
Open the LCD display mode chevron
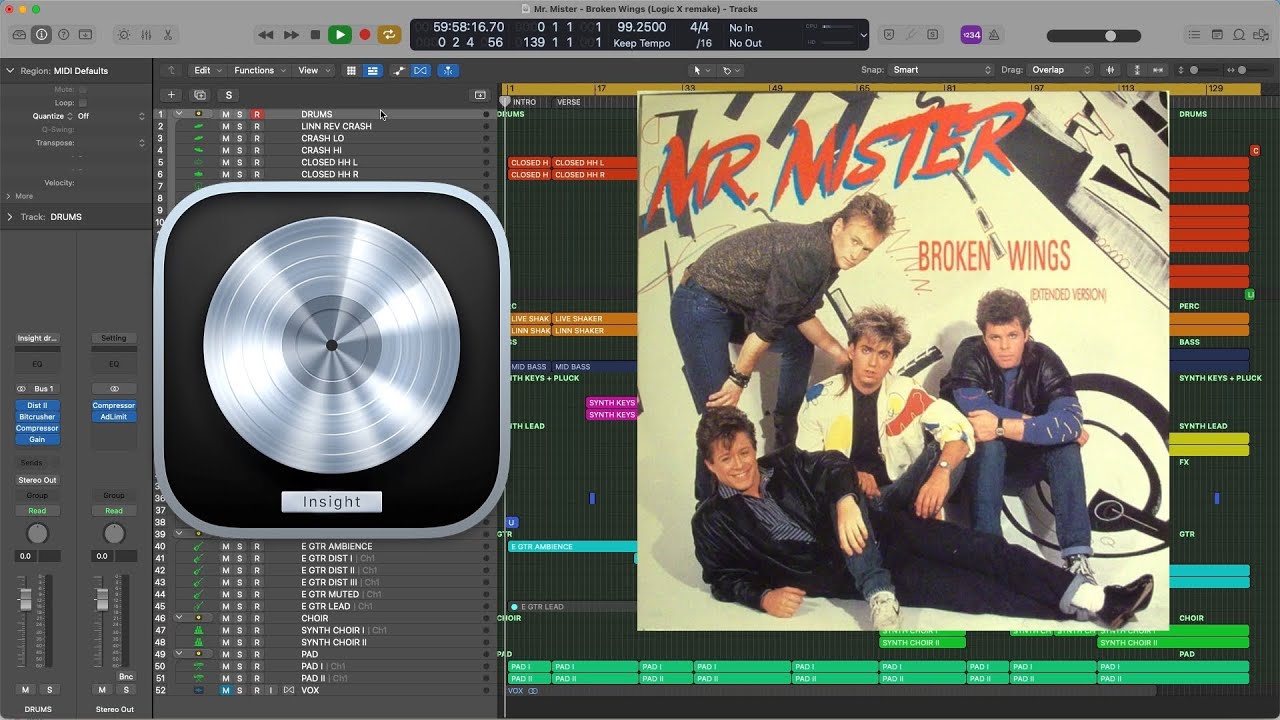coord(864,35)
